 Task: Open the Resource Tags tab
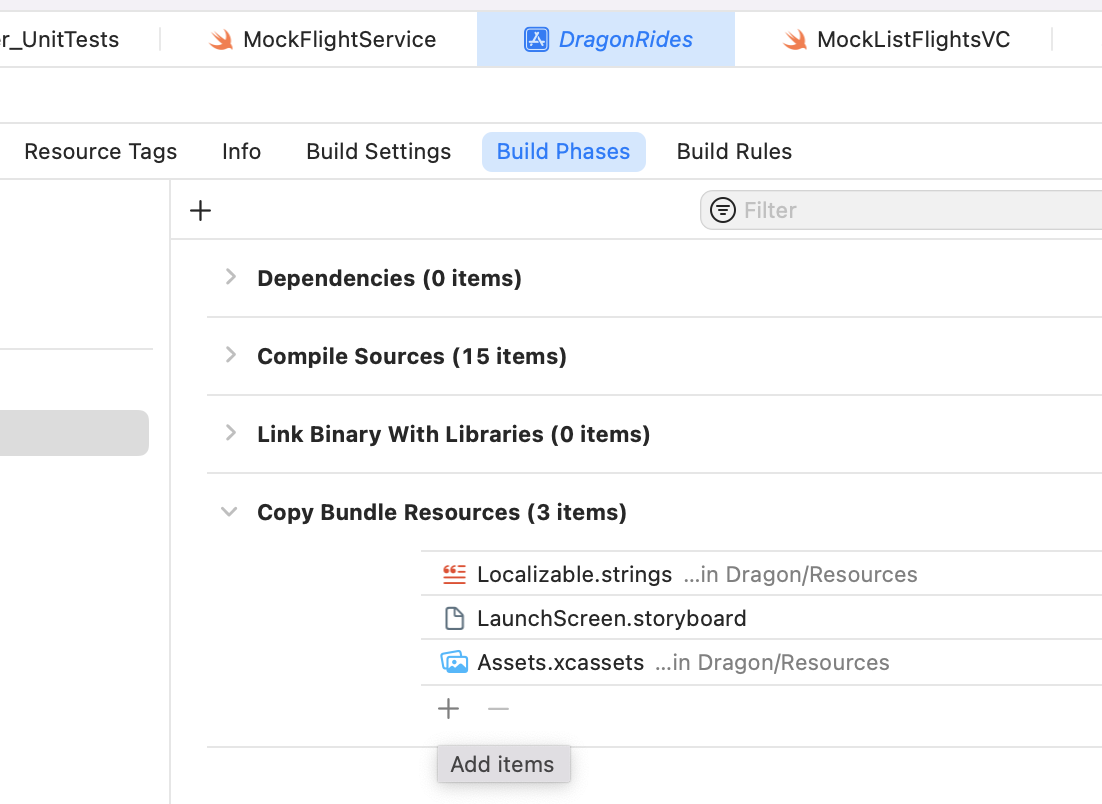coord(101,152)
